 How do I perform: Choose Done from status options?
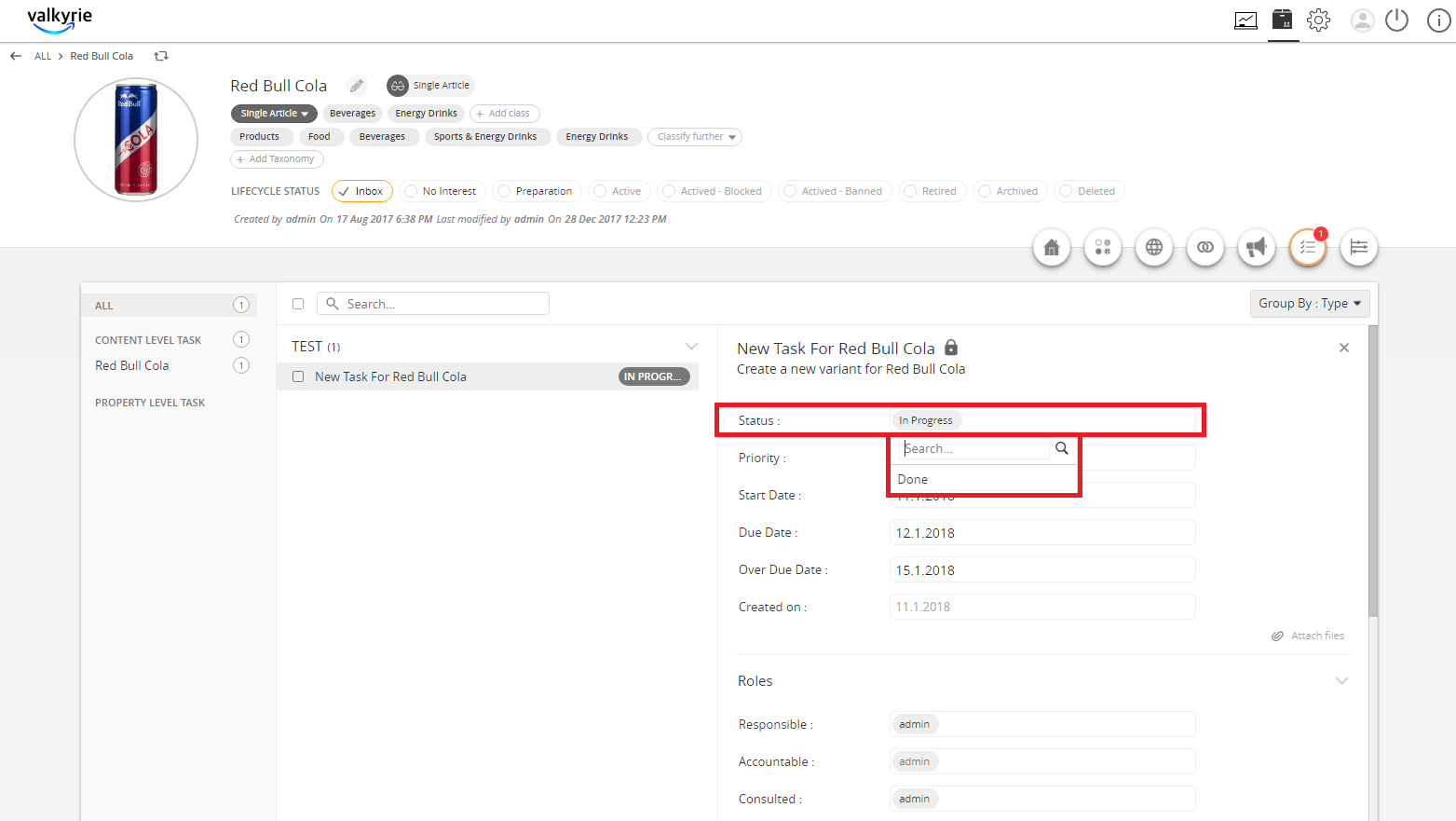tap(983, 479)
